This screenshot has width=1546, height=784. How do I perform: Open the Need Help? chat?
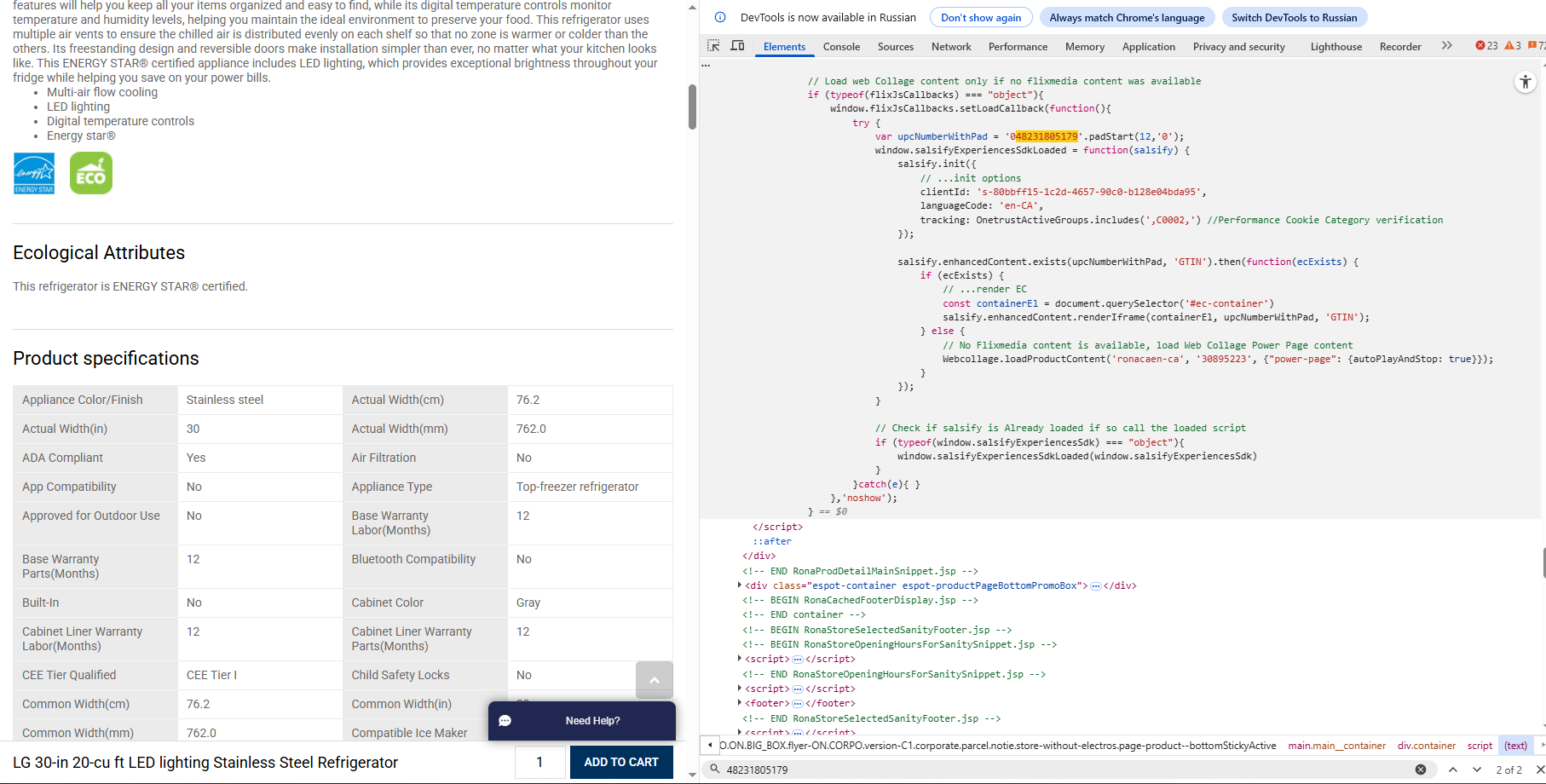click(582, 721)
